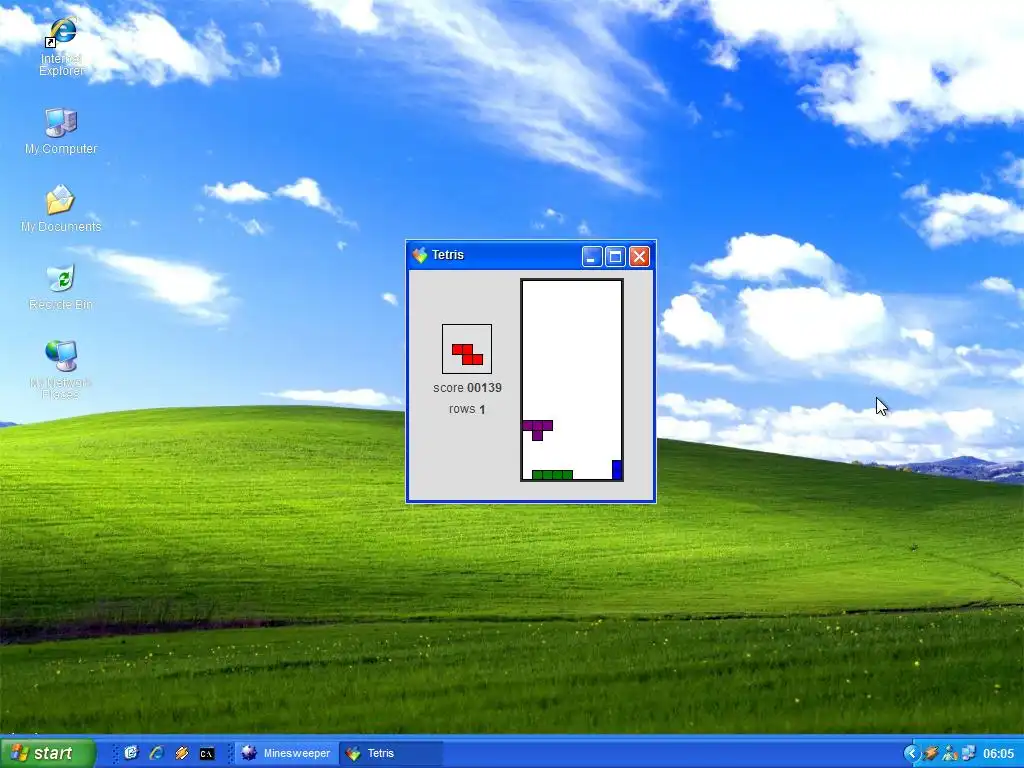
Task: Click the rows 1 counter text
Action: (467, 409)
